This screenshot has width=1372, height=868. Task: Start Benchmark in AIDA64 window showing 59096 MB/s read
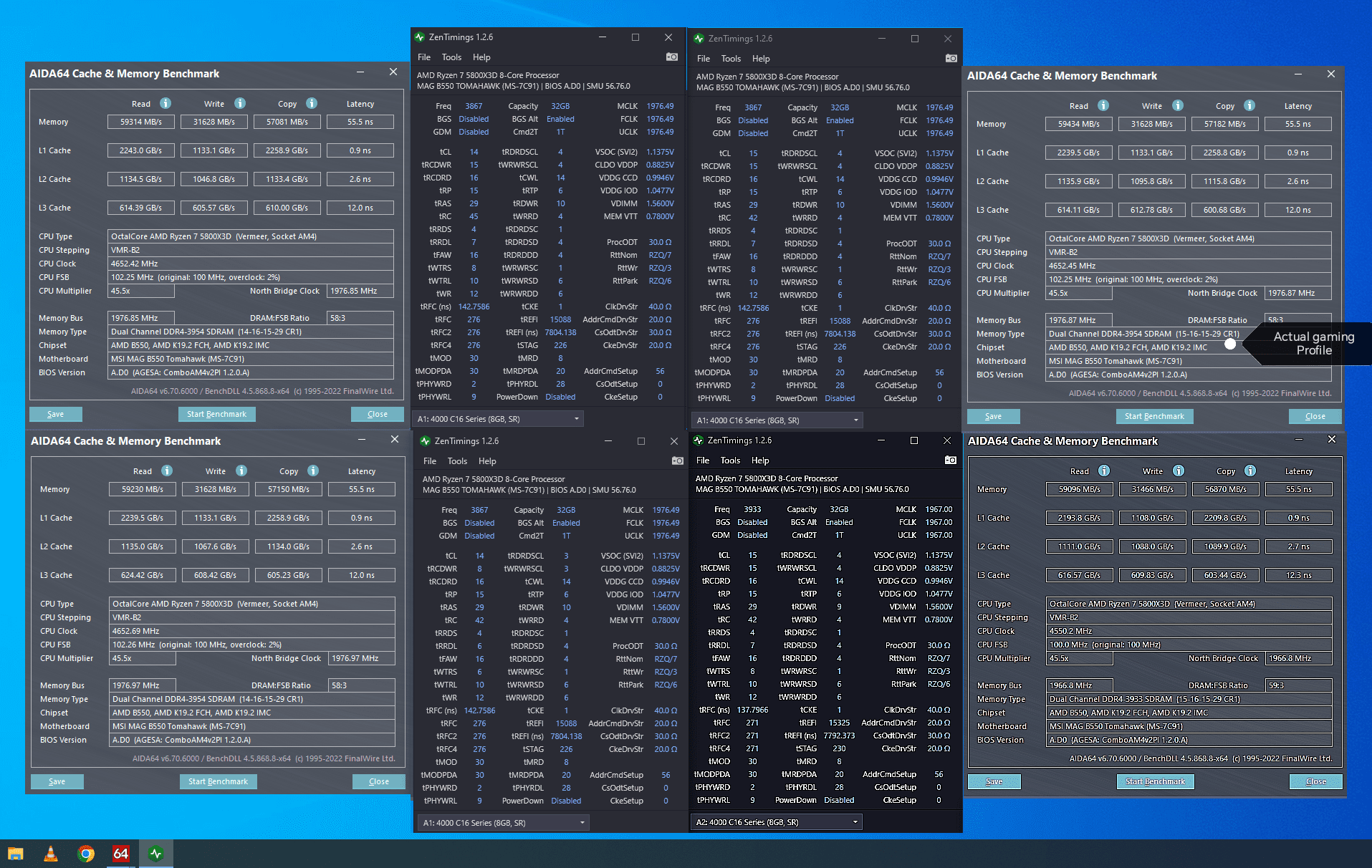(x=1155, y=781)
